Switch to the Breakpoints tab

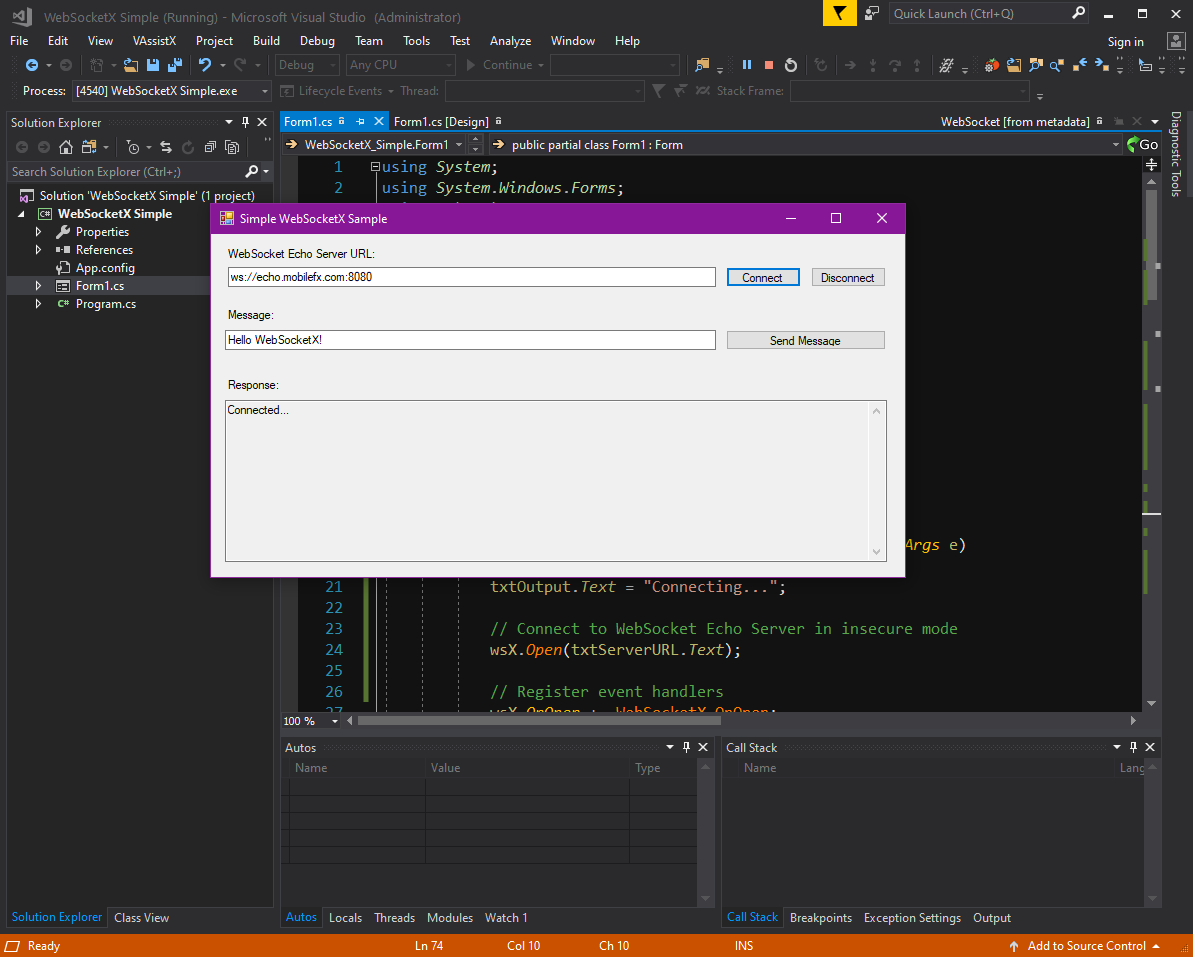click(x=821, y=917)
